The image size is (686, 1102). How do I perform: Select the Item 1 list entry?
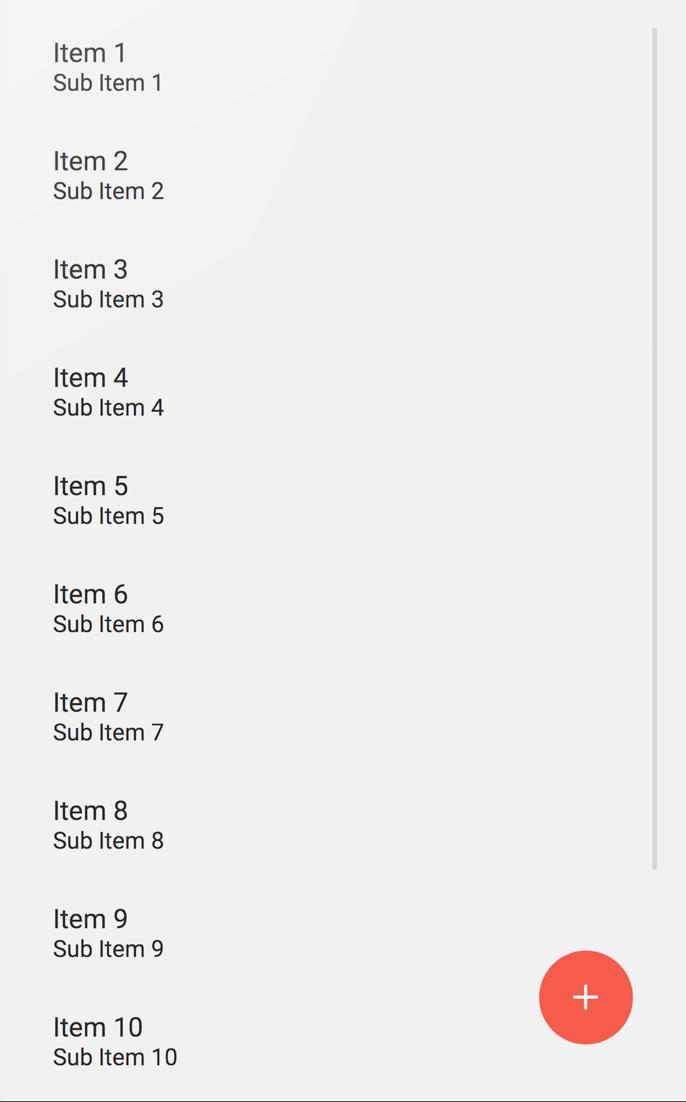pos(90,53)
